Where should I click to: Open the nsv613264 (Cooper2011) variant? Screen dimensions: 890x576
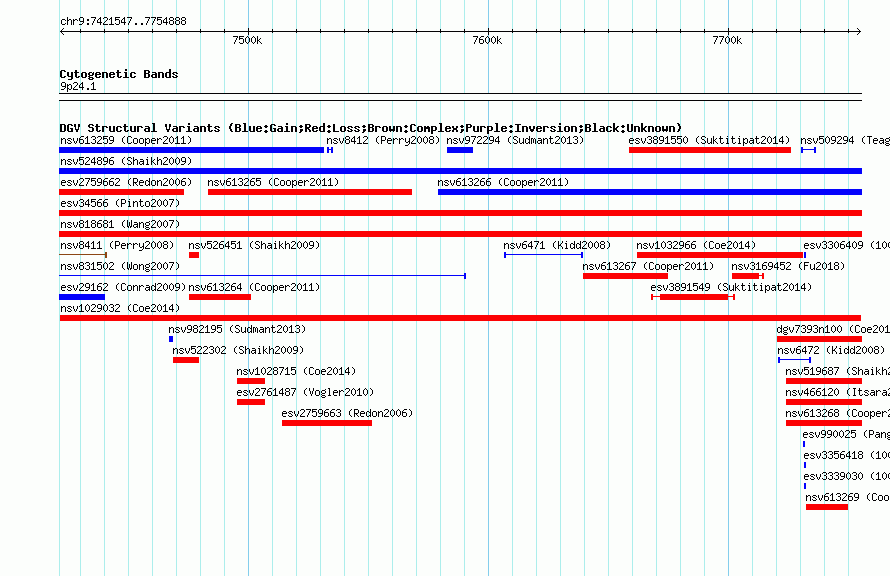(x=254, y=287)
